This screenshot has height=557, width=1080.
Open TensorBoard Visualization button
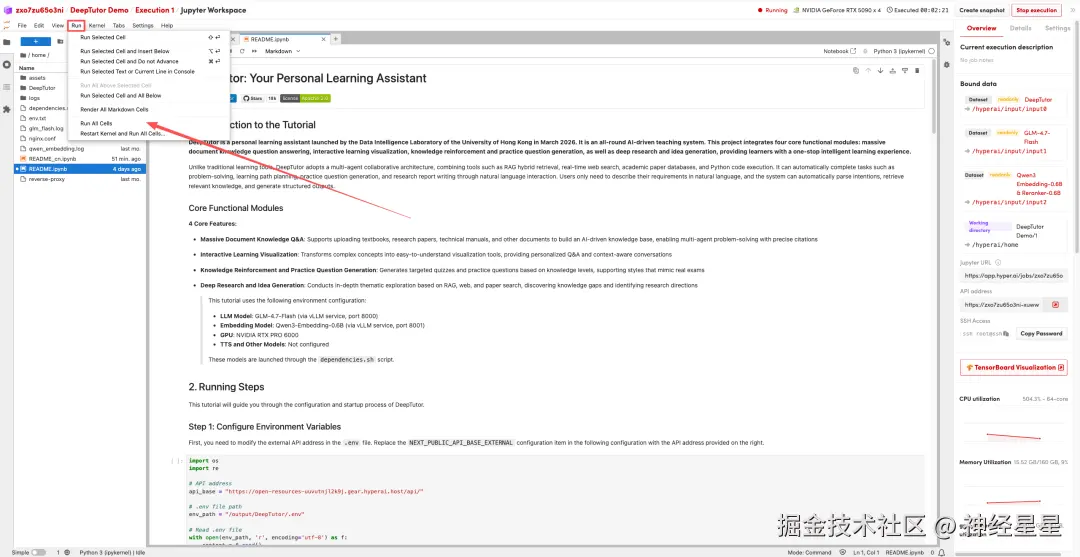[1013, 368]
